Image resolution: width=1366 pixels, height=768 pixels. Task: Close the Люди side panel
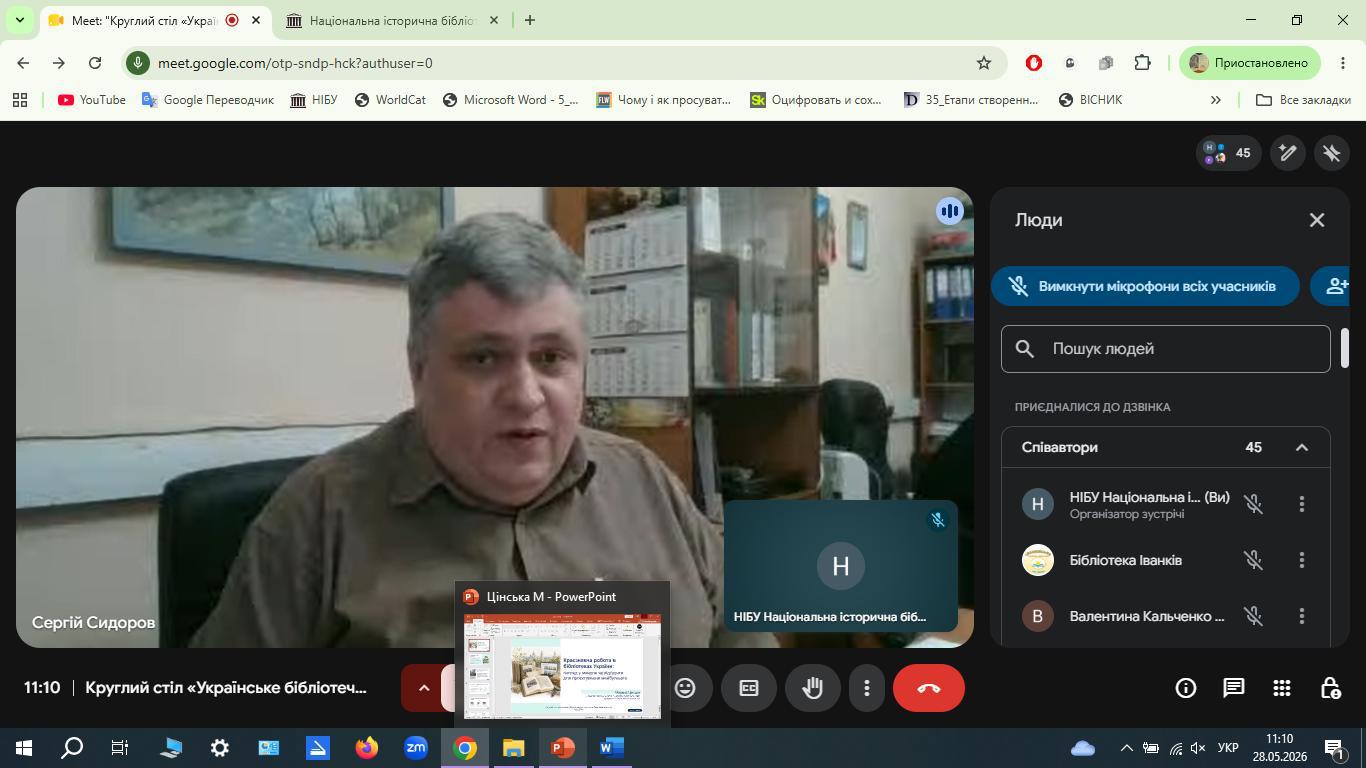tap(1316, 220)
